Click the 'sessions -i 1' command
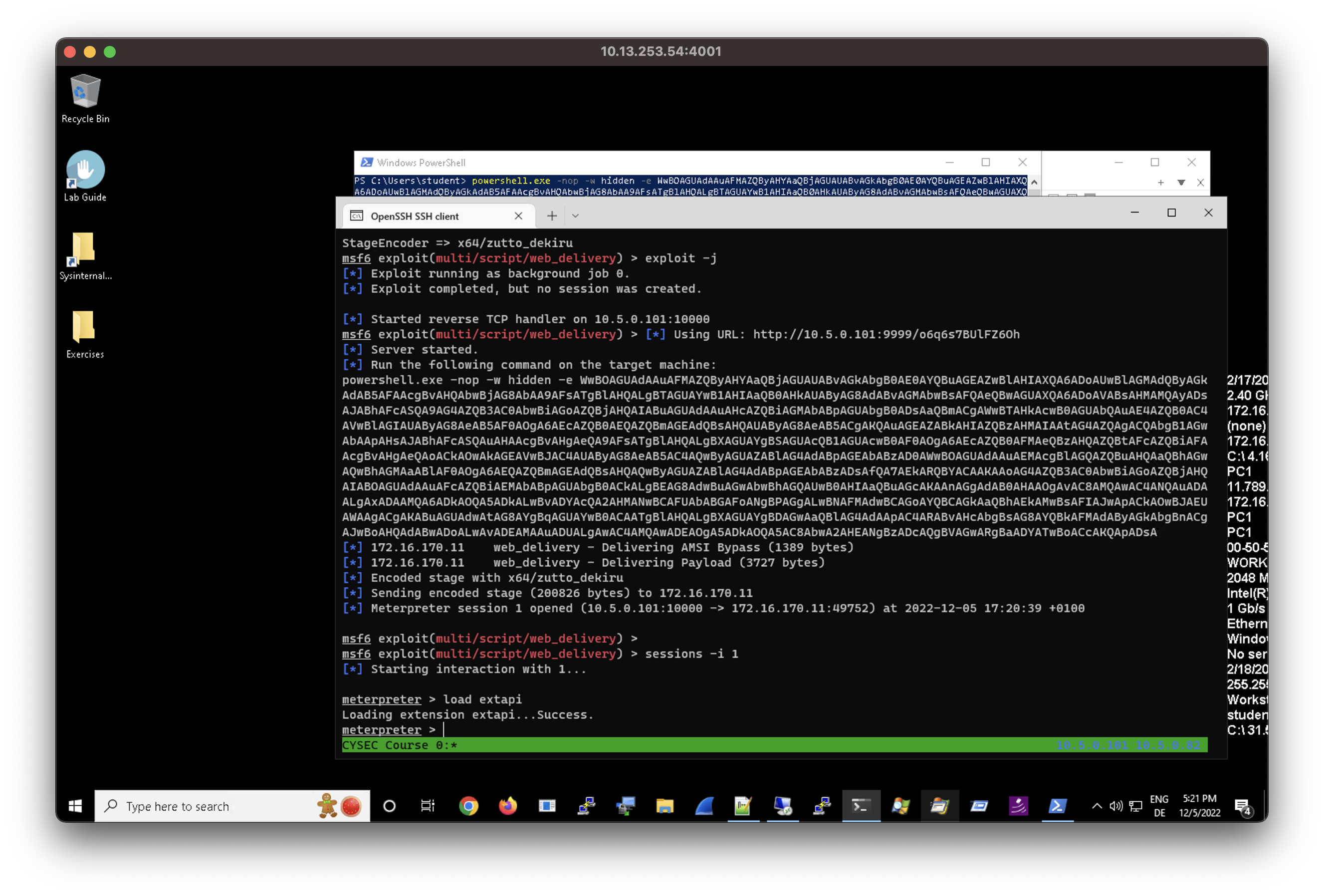 691,654
